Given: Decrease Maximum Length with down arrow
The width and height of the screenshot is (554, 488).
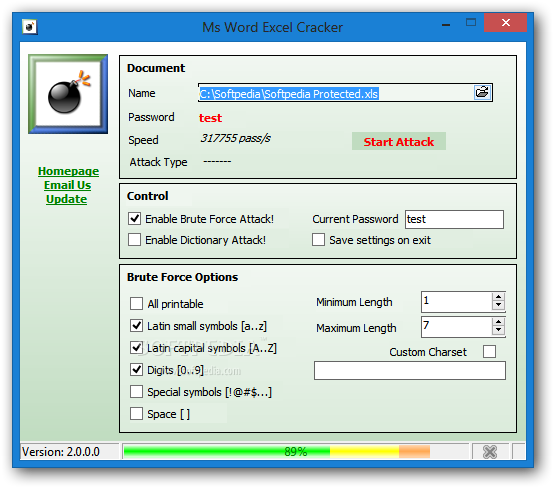Looking at the screenshot, I should [499, 330].
